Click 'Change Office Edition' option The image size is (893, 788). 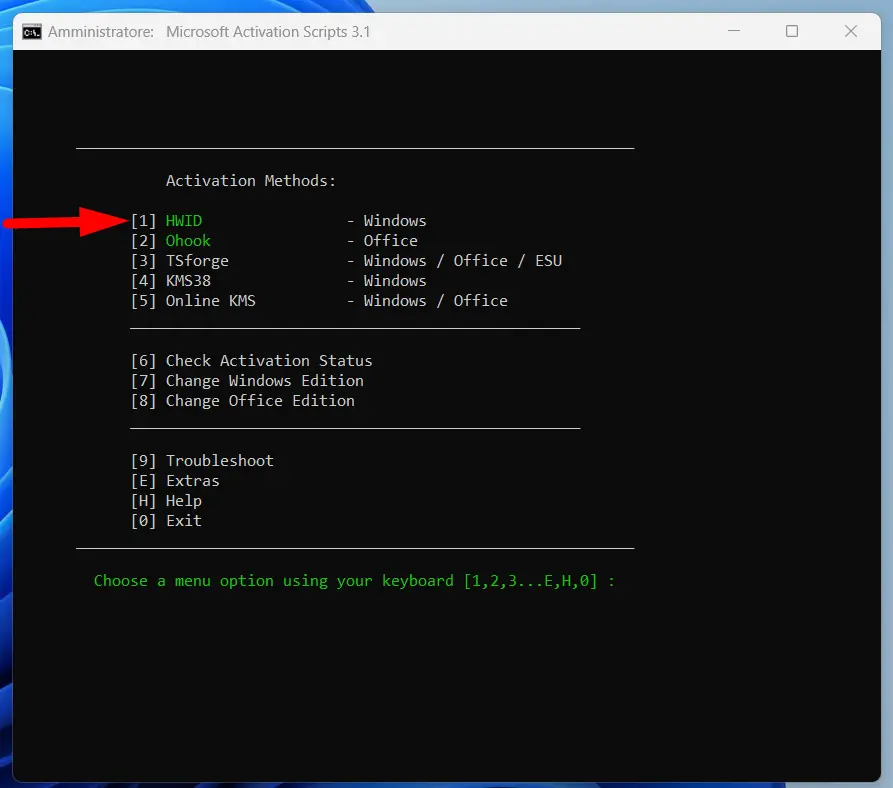(243, 401)
